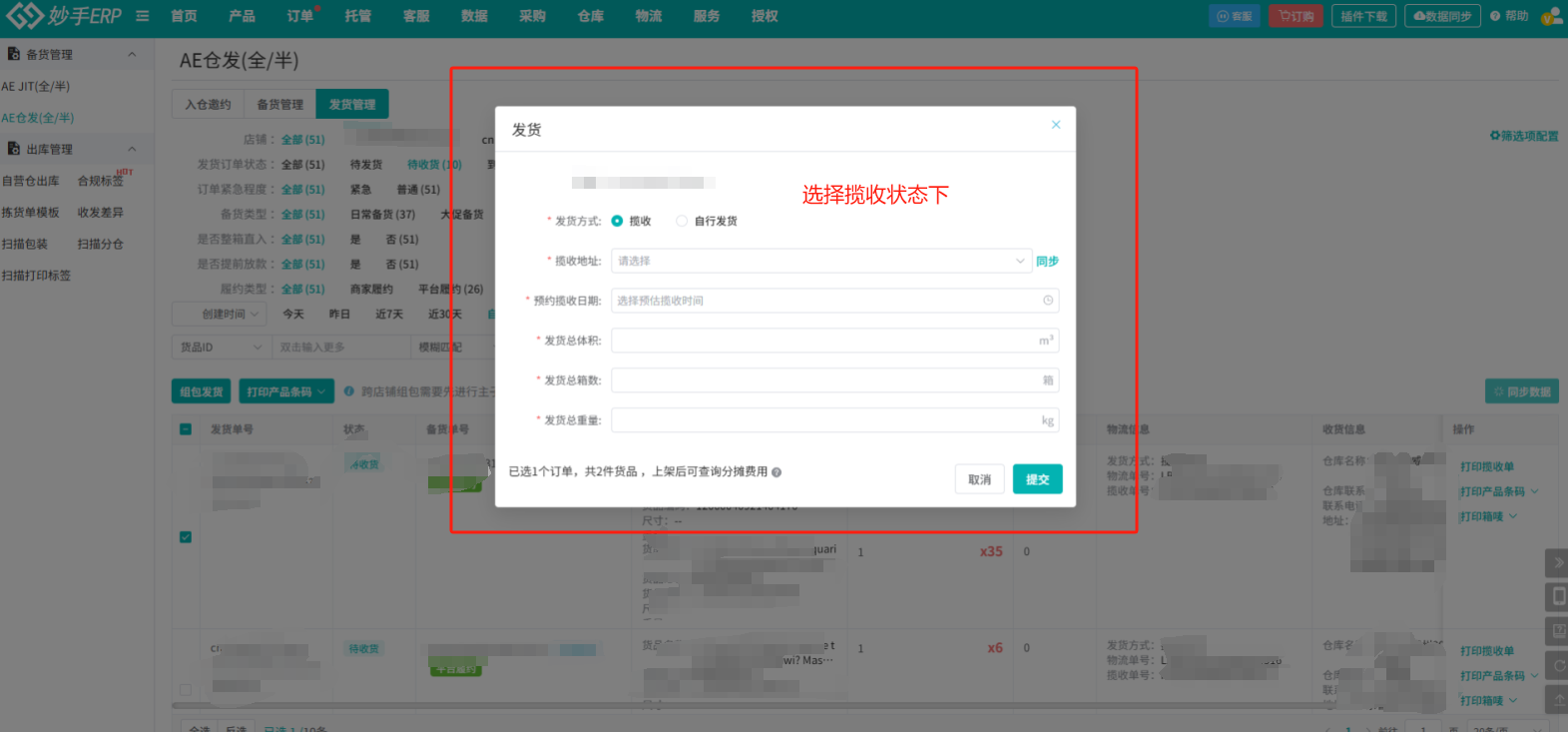Screen dimensions: 1568x732
Task: Open AE JIT(全/半) in sidebar
Action: pos(36,86)
